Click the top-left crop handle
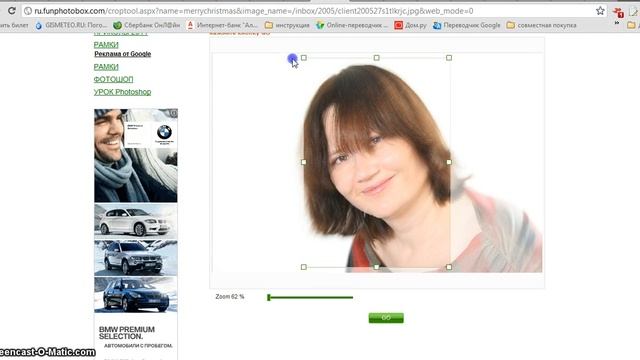The image size is (640, 360). [x=304, y=58]
